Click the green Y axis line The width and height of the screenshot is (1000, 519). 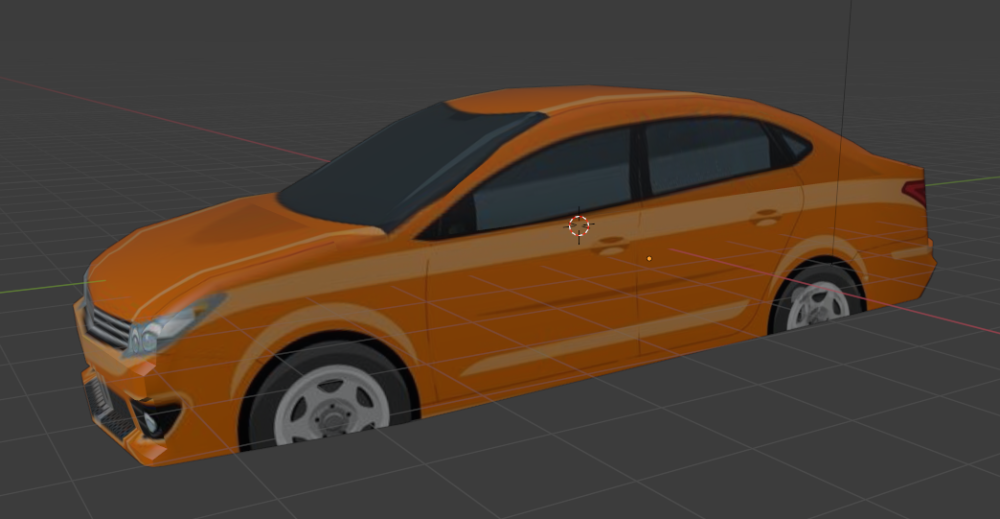(x=40, y=288)
